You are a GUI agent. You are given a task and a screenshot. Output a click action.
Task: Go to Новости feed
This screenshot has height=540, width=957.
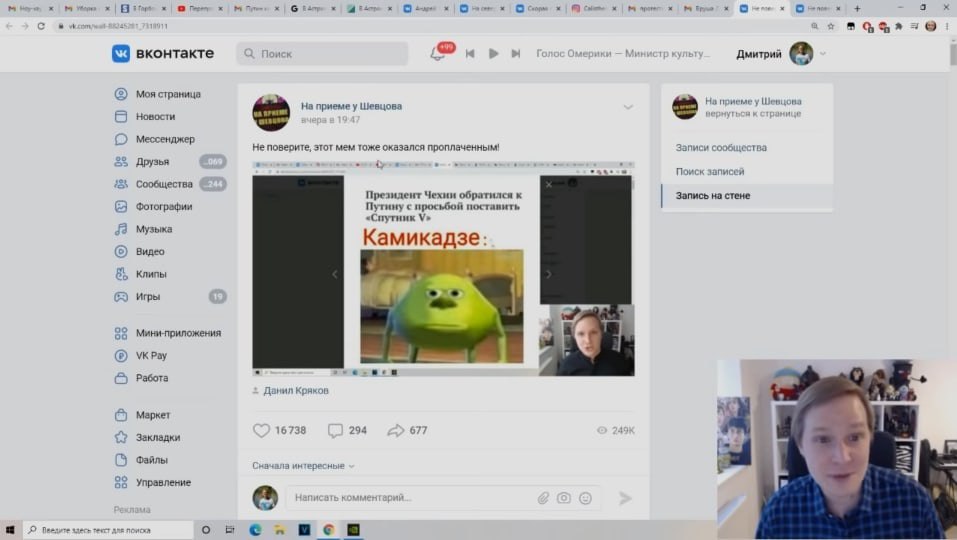pyautogui.click(x=155, y=117)
